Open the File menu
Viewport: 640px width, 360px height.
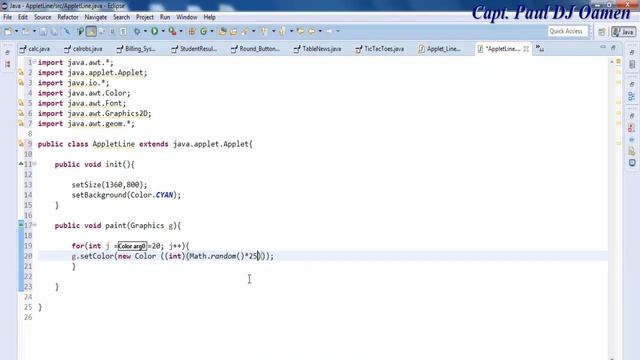point(7,17)
